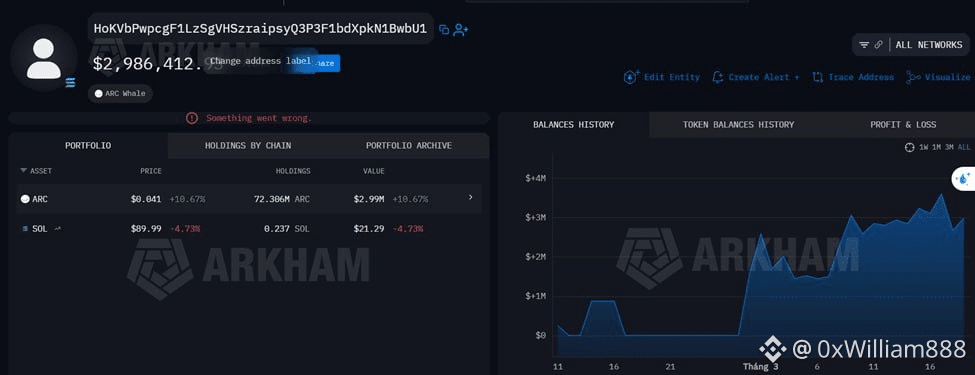
Task: Open the profile avatar image
Action: point(44,58)
